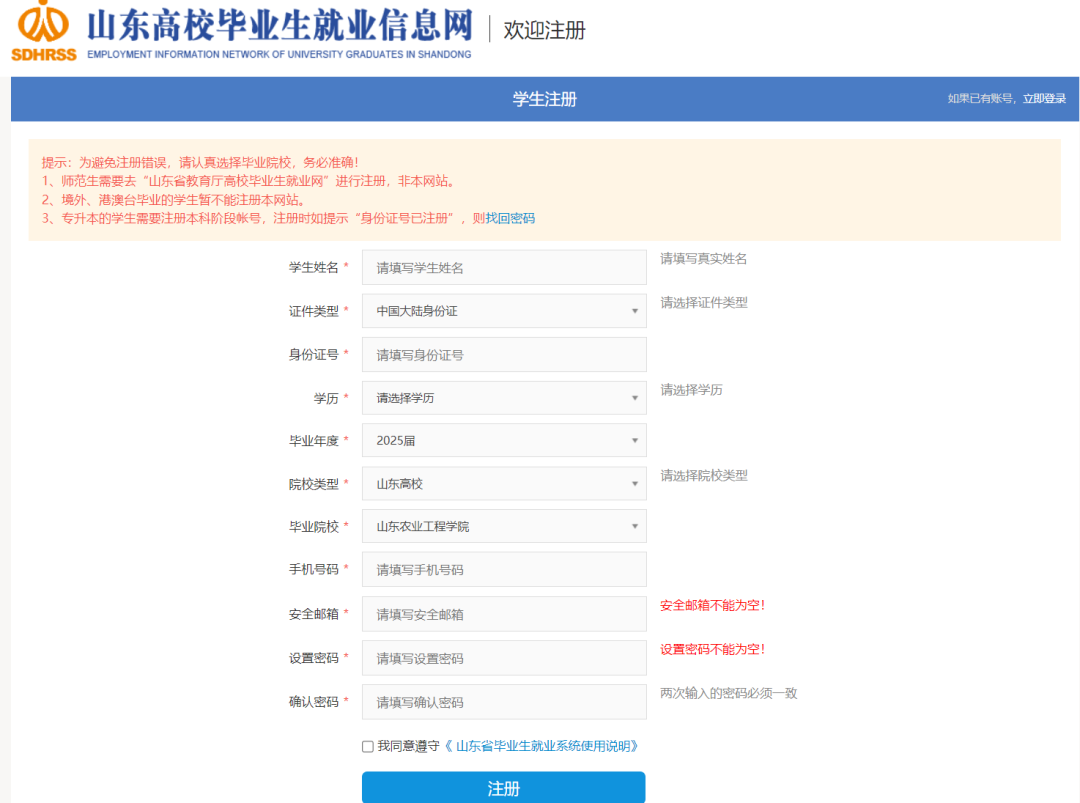Click the SDHRSS site logo
Screen dimensions: 1080x803
(44, 31)
